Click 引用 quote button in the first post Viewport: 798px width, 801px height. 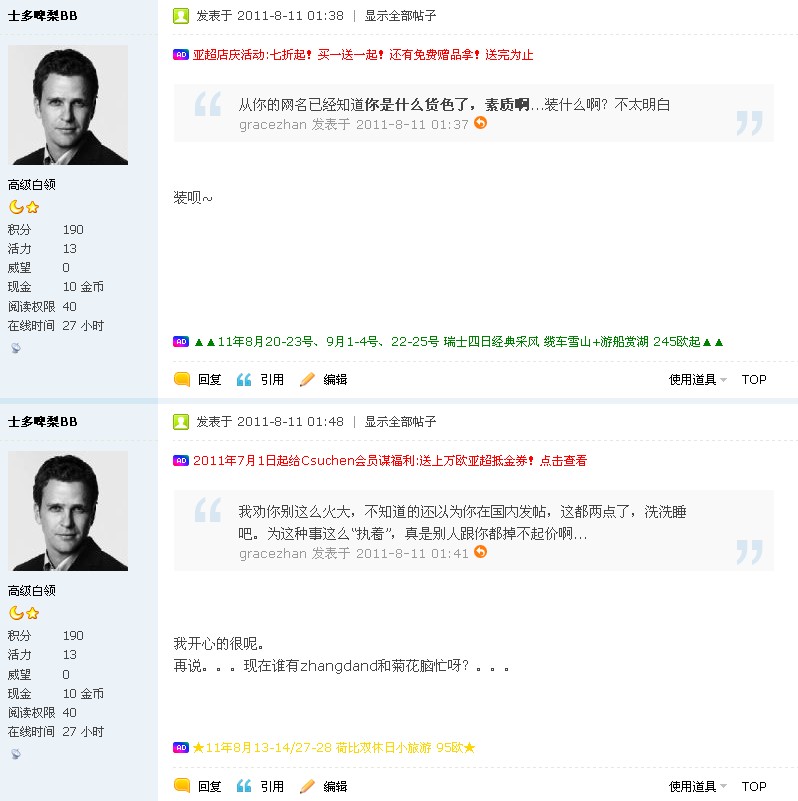pos(260,380)
